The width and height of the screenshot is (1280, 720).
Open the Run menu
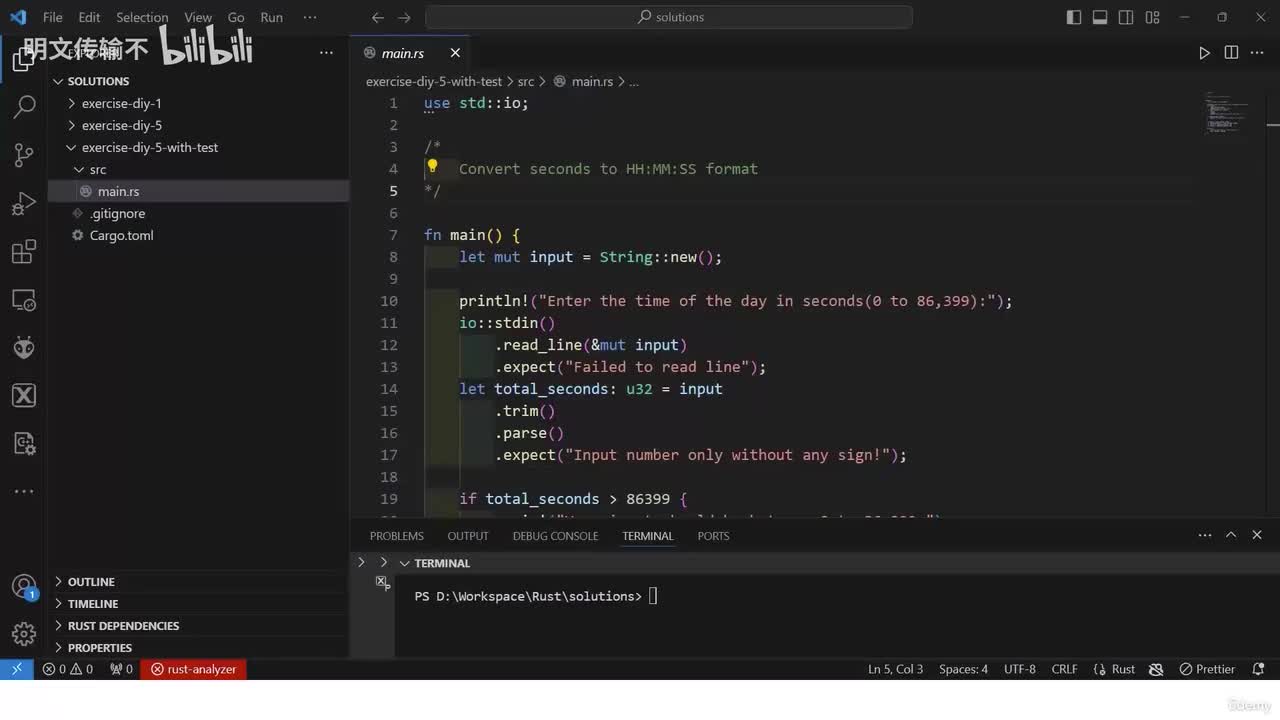tap(271, 17)
